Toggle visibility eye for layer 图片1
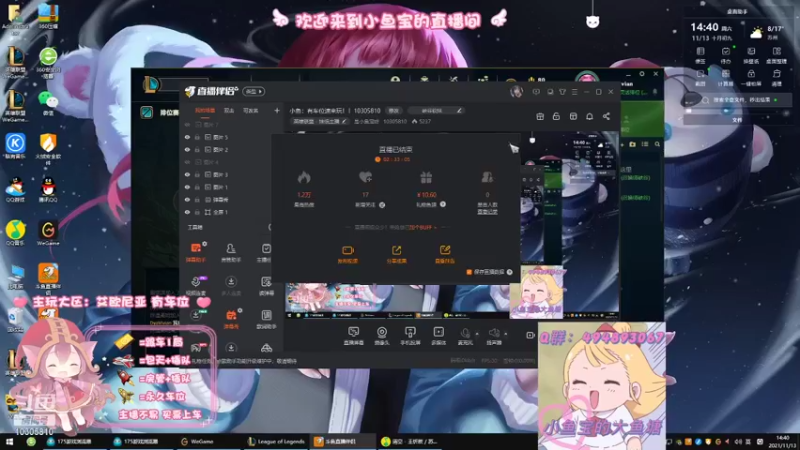 tap(187, 187)
